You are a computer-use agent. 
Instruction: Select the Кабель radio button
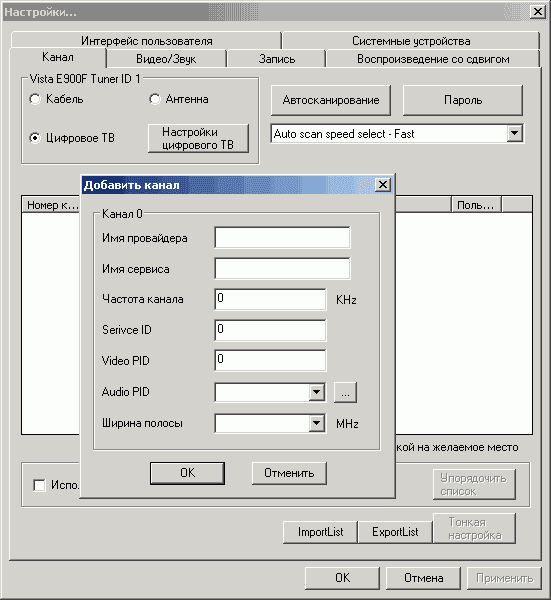pos(35,99)
